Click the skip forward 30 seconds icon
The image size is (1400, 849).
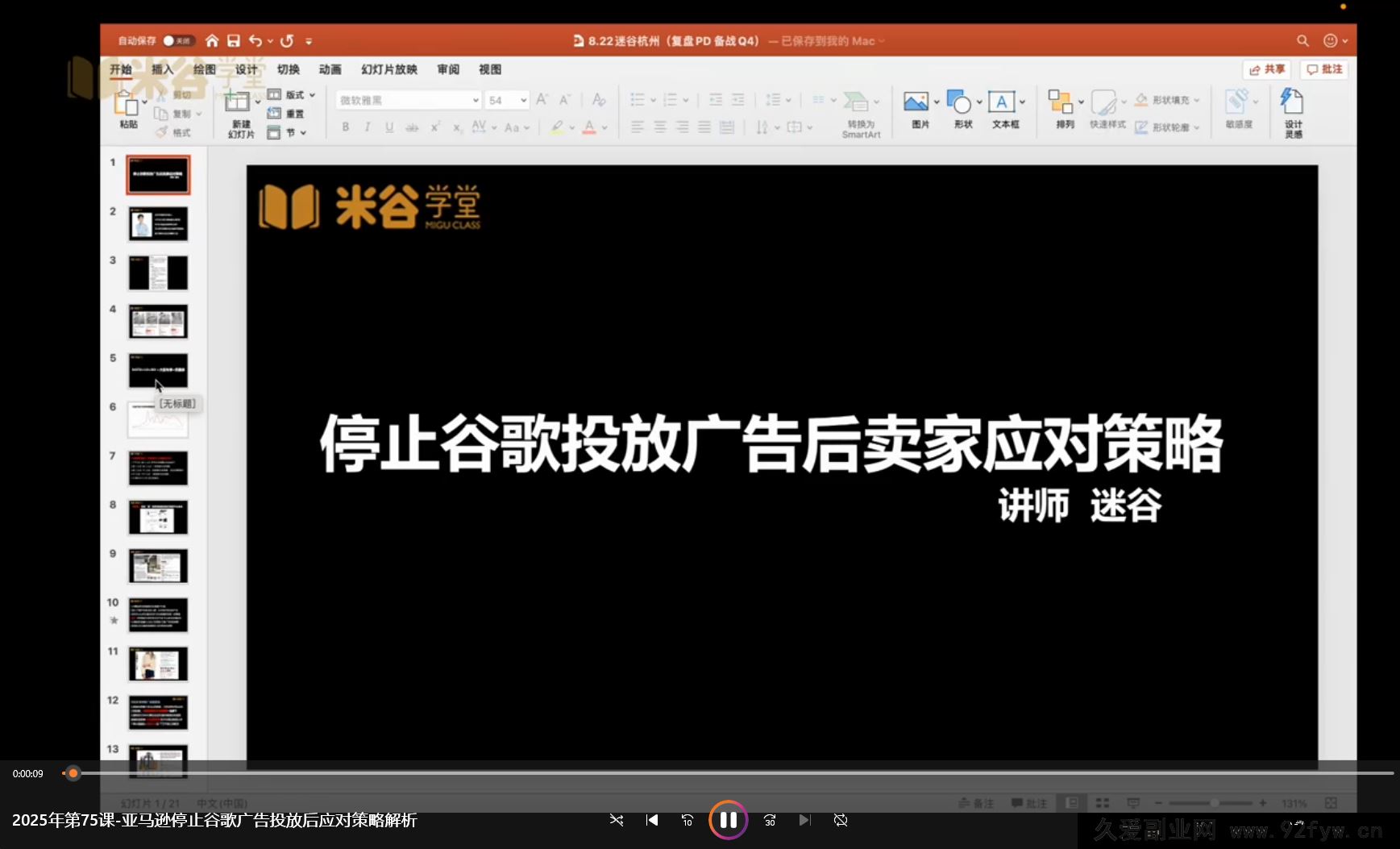[770, 820]
